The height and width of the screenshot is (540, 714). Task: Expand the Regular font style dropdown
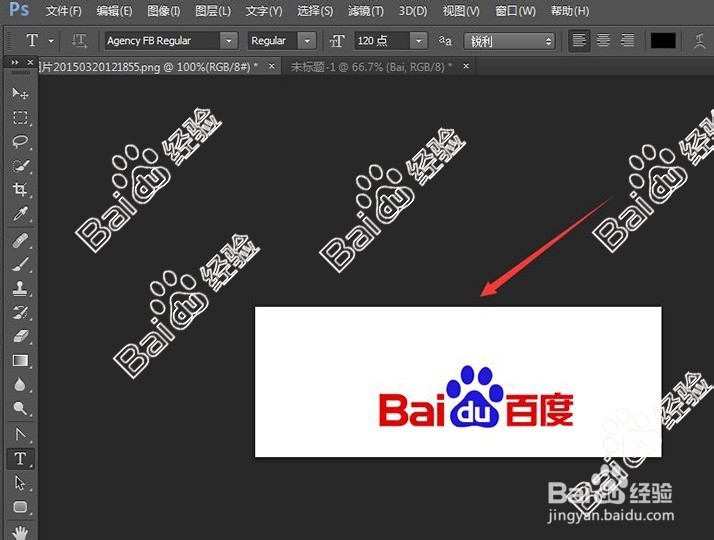pos(307,41)
